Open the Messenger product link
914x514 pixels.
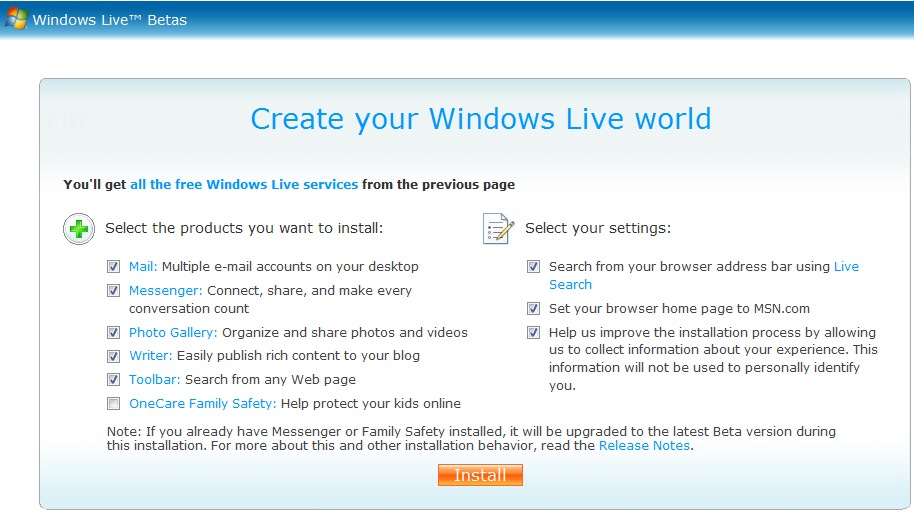(166, 290)
